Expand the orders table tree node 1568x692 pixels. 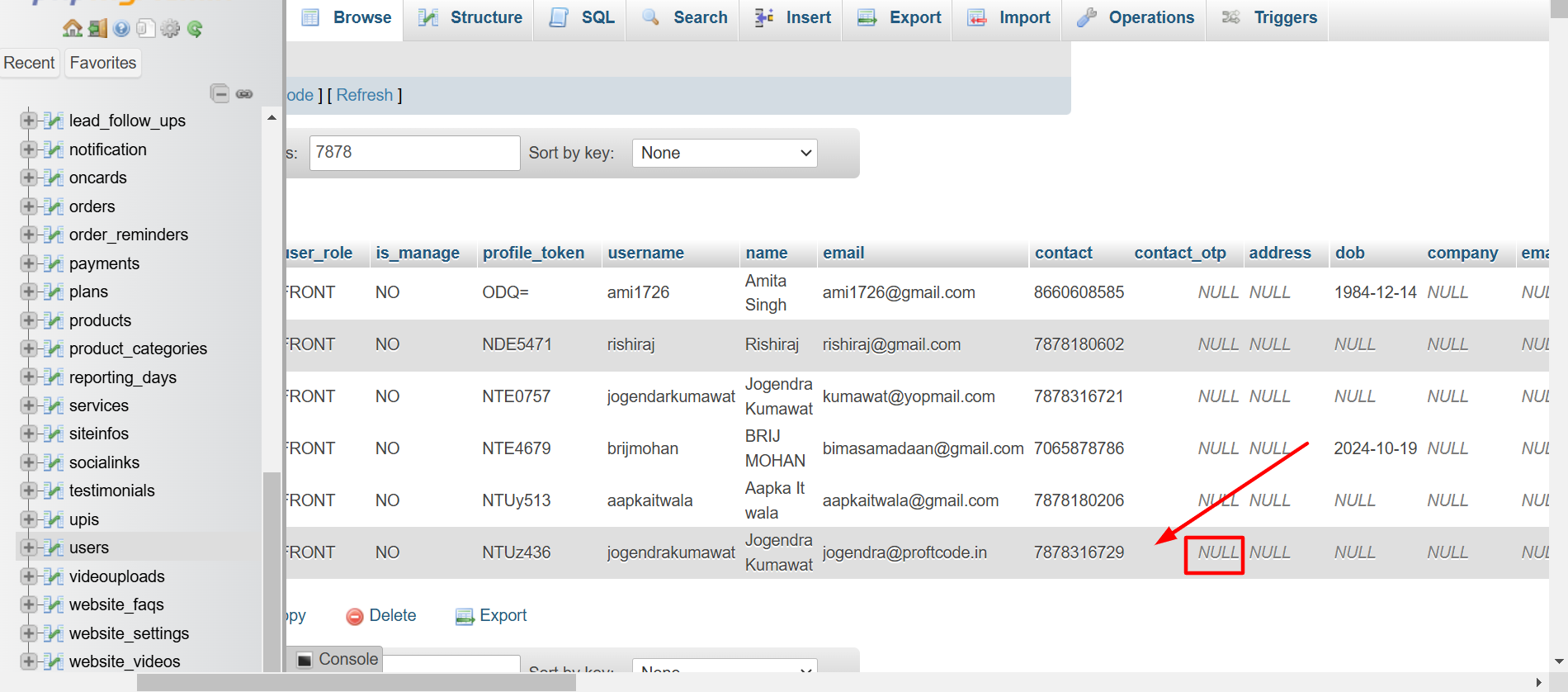coord(29,206)
